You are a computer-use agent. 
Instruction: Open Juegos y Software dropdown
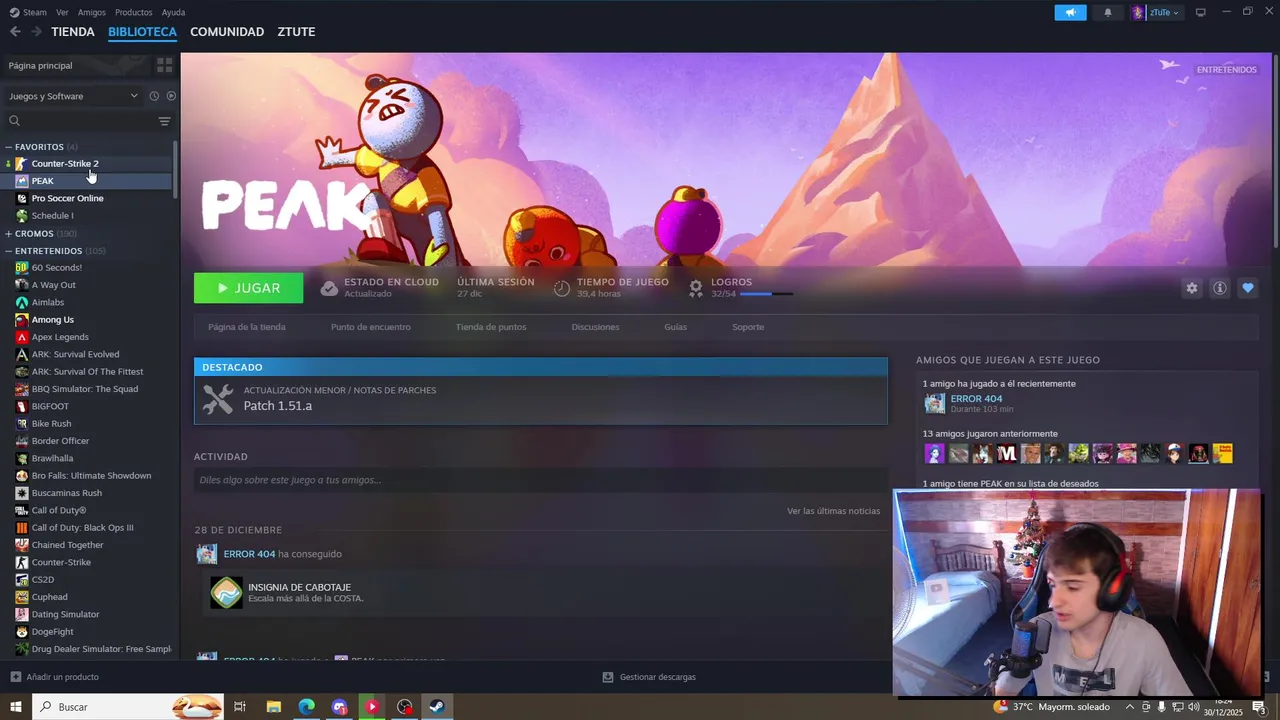point(73,96)
